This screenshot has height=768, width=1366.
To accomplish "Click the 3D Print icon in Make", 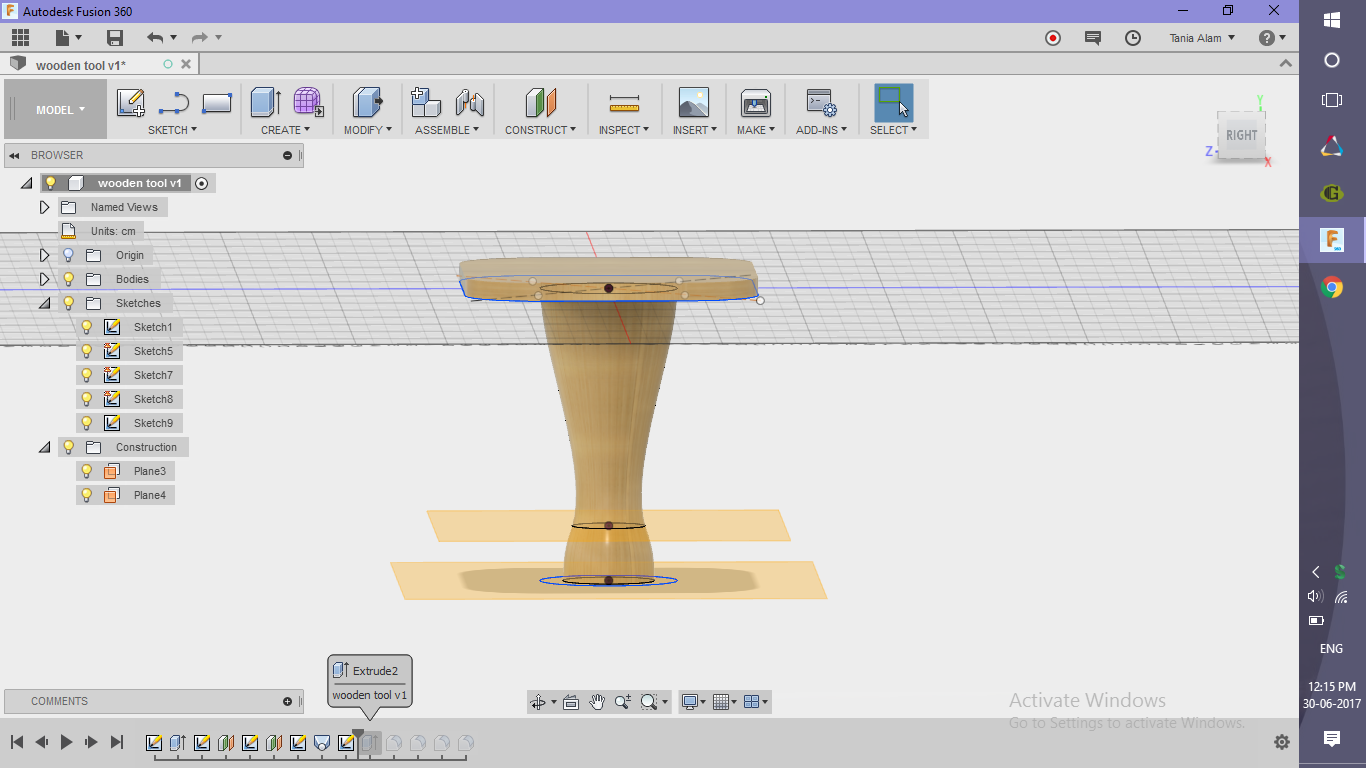I will [756, 103].
